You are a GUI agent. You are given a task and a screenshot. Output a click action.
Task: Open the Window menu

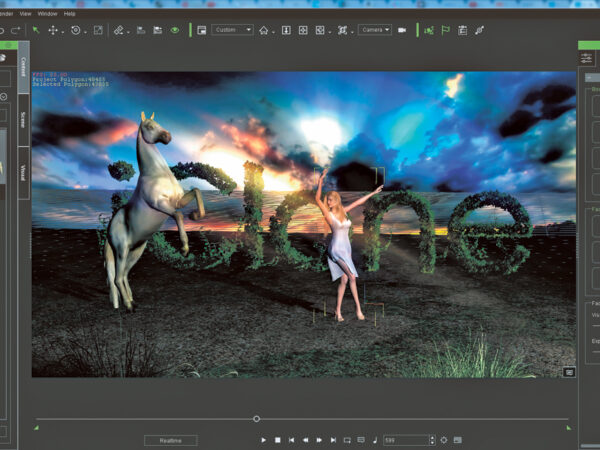tap(47, 14)
